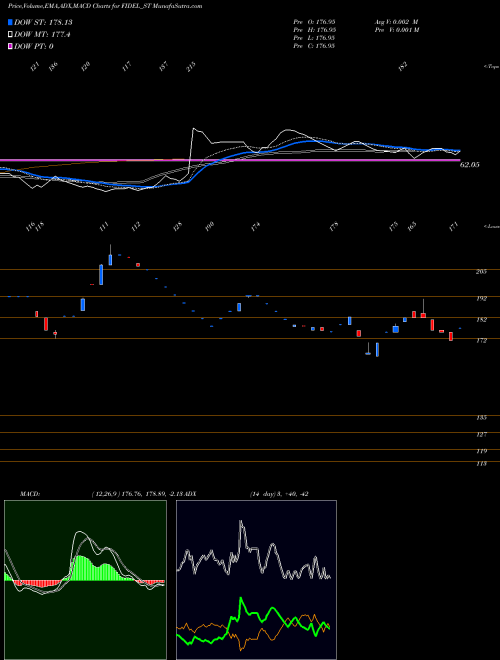Click the 116 low label above the candlesticks

(x=30, y=227)
